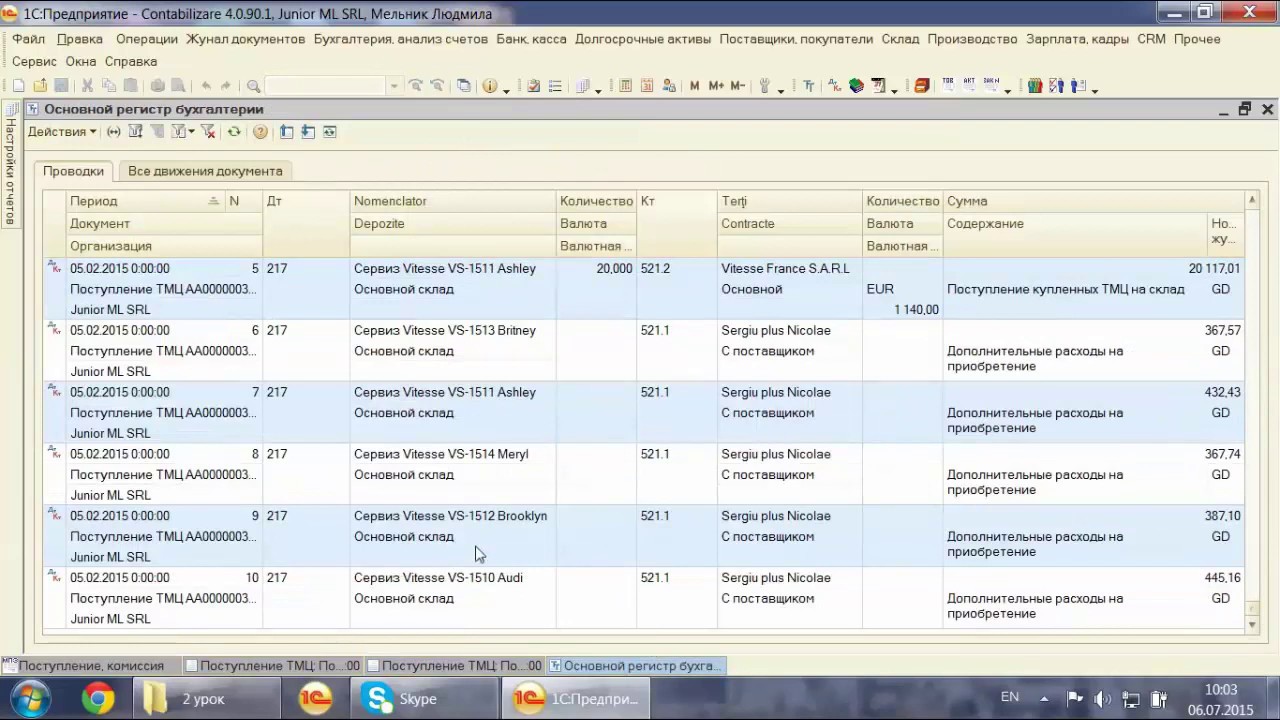This screenshot has width=1280, height=720.
Task: Click the green Refresh icon in register toolbar
Action: (234, 132)
